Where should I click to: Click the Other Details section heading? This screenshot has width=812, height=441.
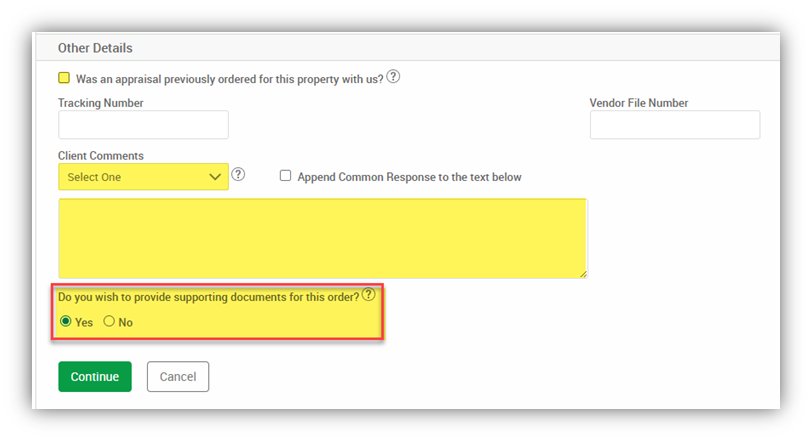[95, 48]
